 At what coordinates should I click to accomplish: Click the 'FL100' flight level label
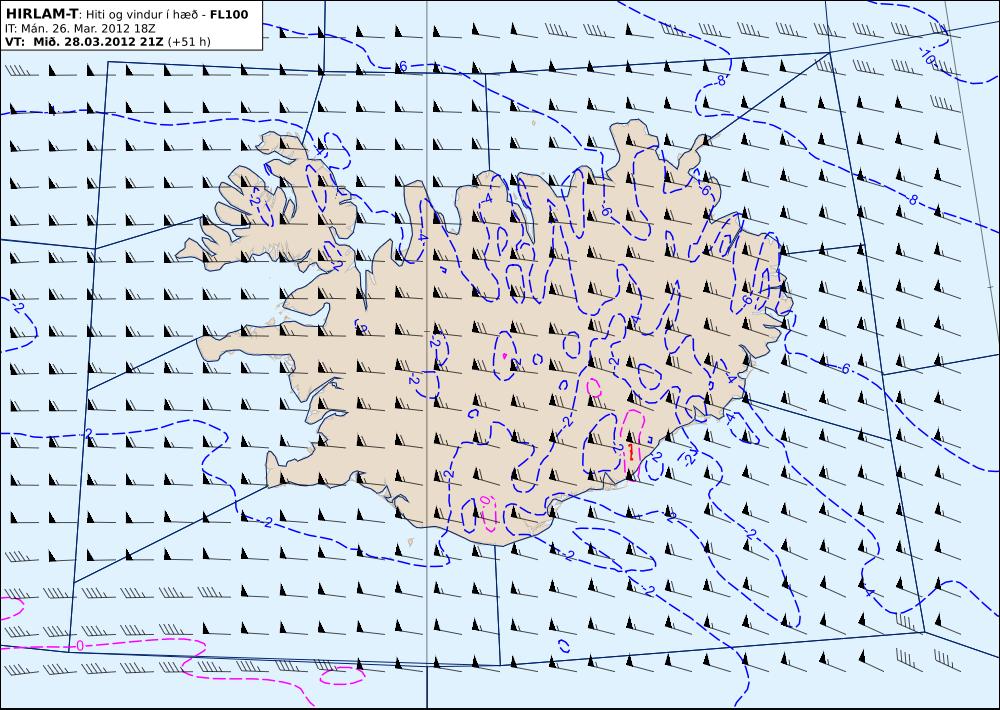point(229,14)
